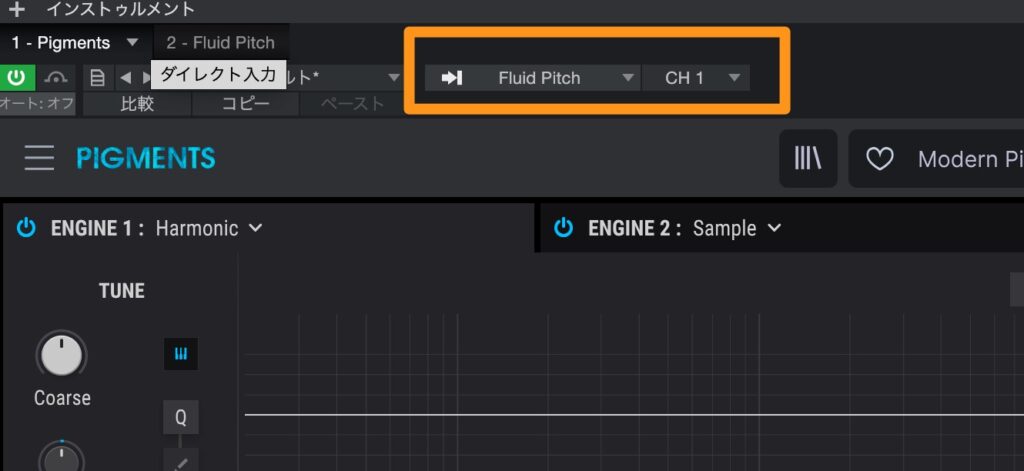The width and height of the screenshot is (1024, 471).
Task: Click the automation curve icon next to power
Action: 57,77
